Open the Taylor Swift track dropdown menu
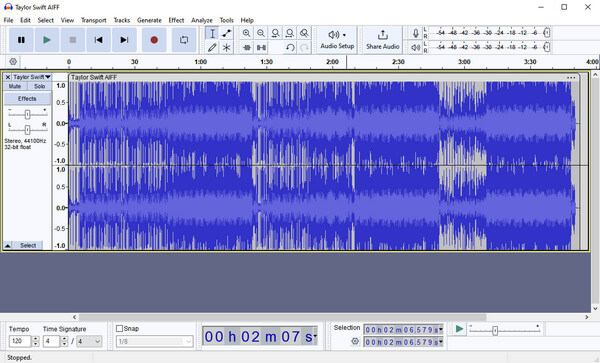 click(32, 77)
